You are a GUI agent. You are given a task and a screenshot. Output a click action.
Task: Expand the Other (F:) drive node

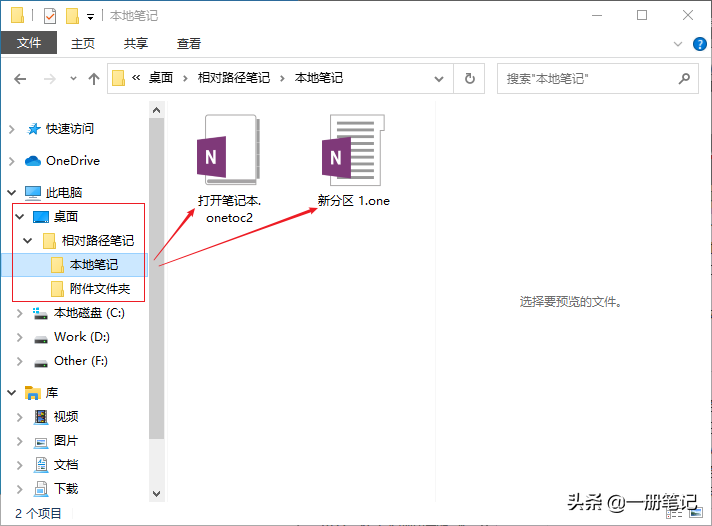point(20,362)
